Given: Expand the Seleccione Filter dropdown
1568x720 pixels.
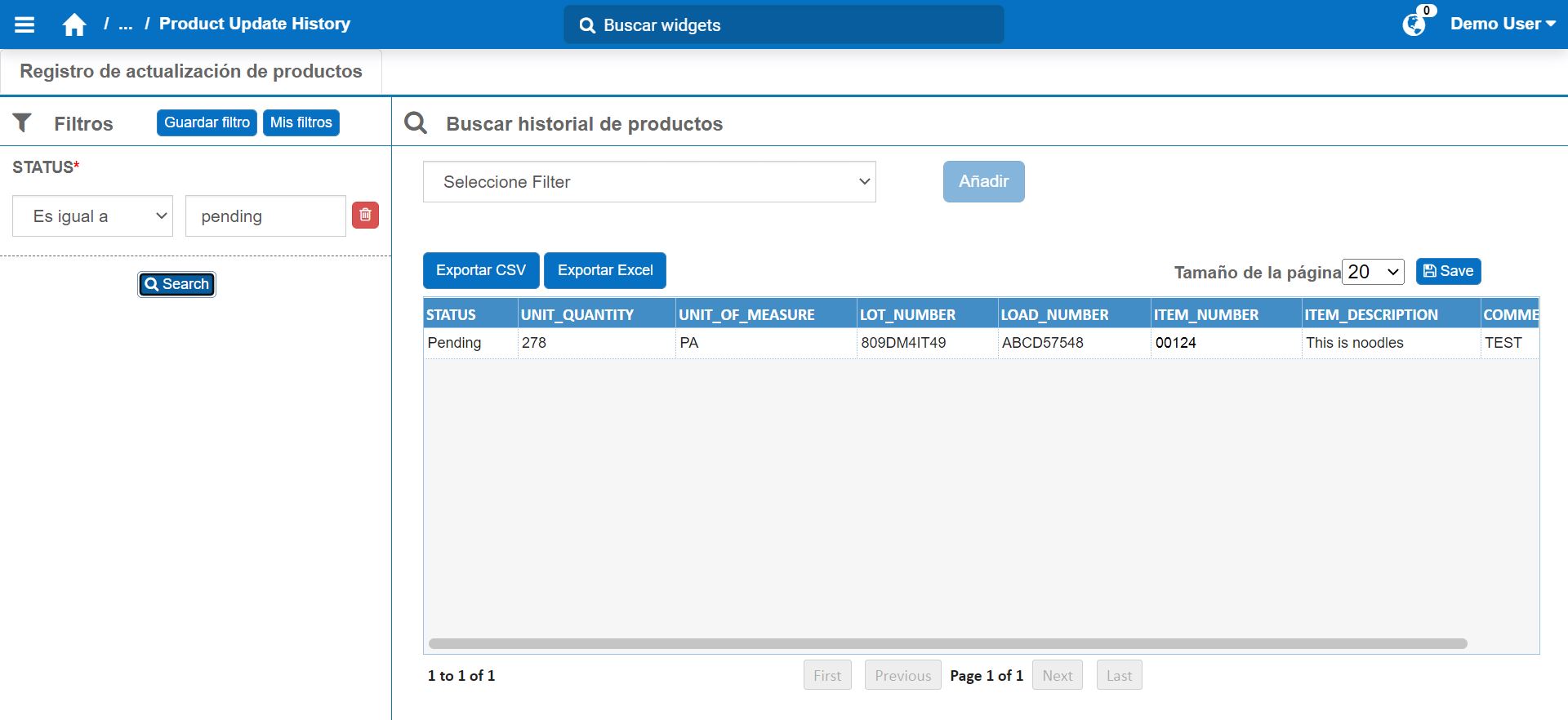Looking at the screenshot, I should coord(649,182).
